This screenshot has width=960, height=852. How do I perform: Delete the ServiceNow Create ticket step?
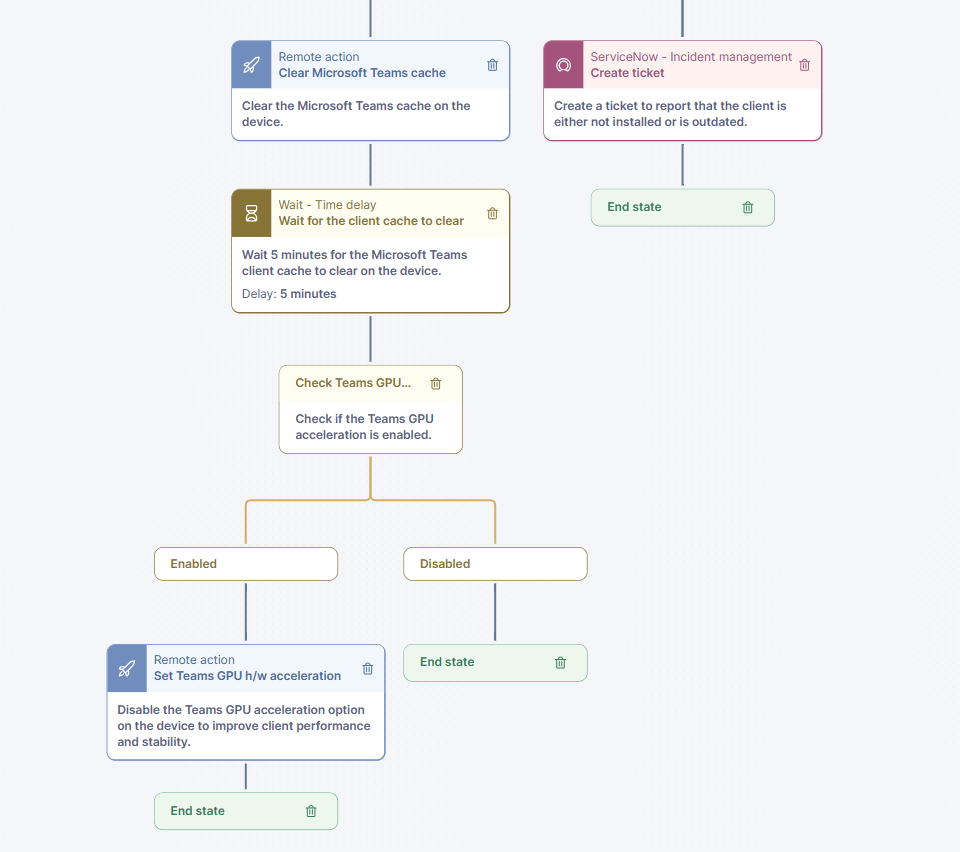[x=804, y=65]
